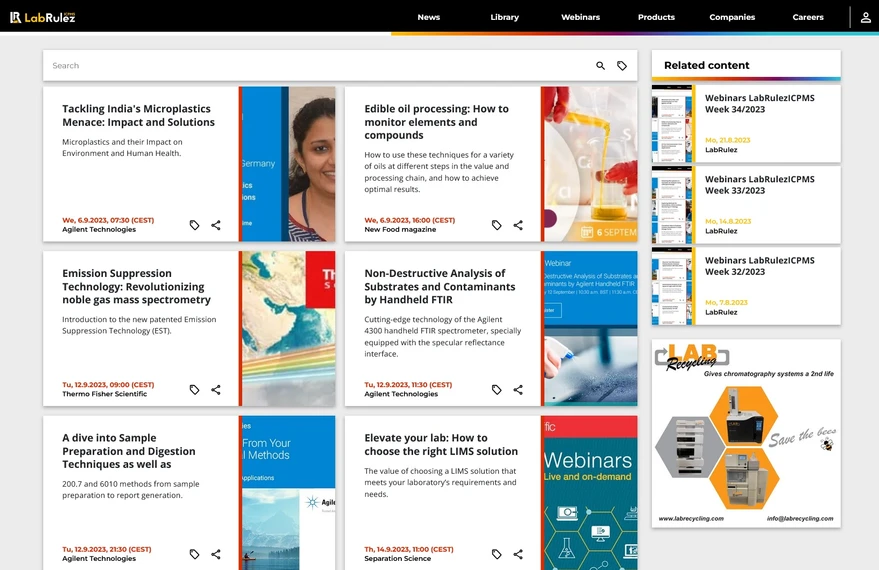Click Thermo Fisher Scientific organizer name
The width and height of the screenshot is (879, 570).
point(105,394)
